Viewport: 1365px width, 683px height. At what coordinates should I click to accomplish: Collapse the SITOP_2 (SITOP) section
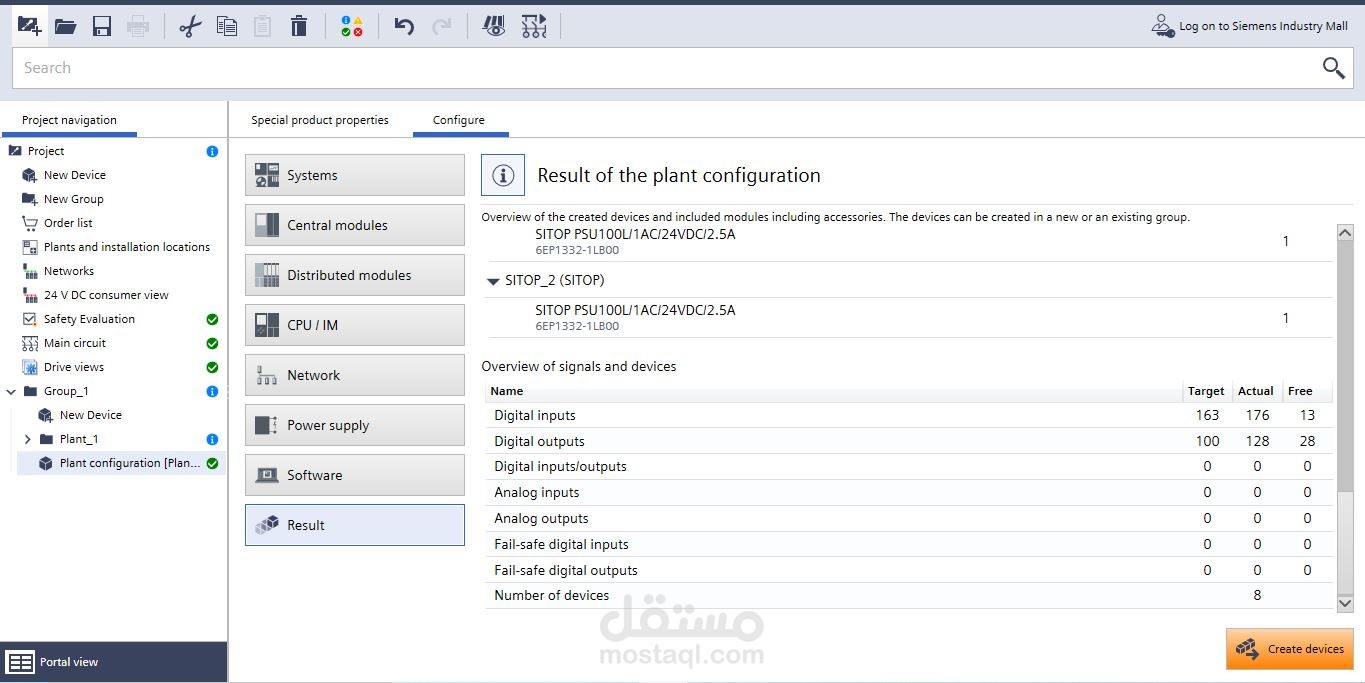pos(493,281)
